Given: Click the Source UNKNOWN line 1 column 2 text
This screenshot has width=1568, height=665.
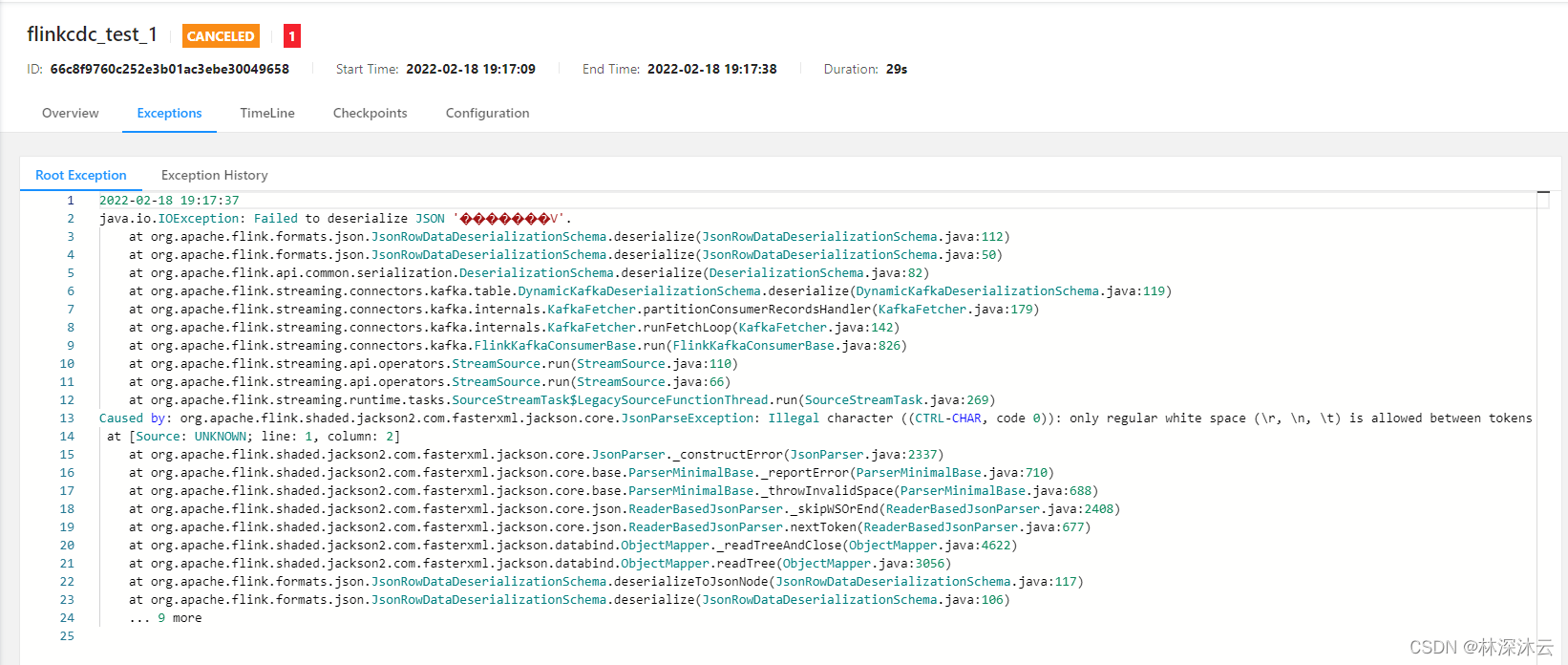Looking at the screenshot, I should pyautogui.click(x=254, y=437).
